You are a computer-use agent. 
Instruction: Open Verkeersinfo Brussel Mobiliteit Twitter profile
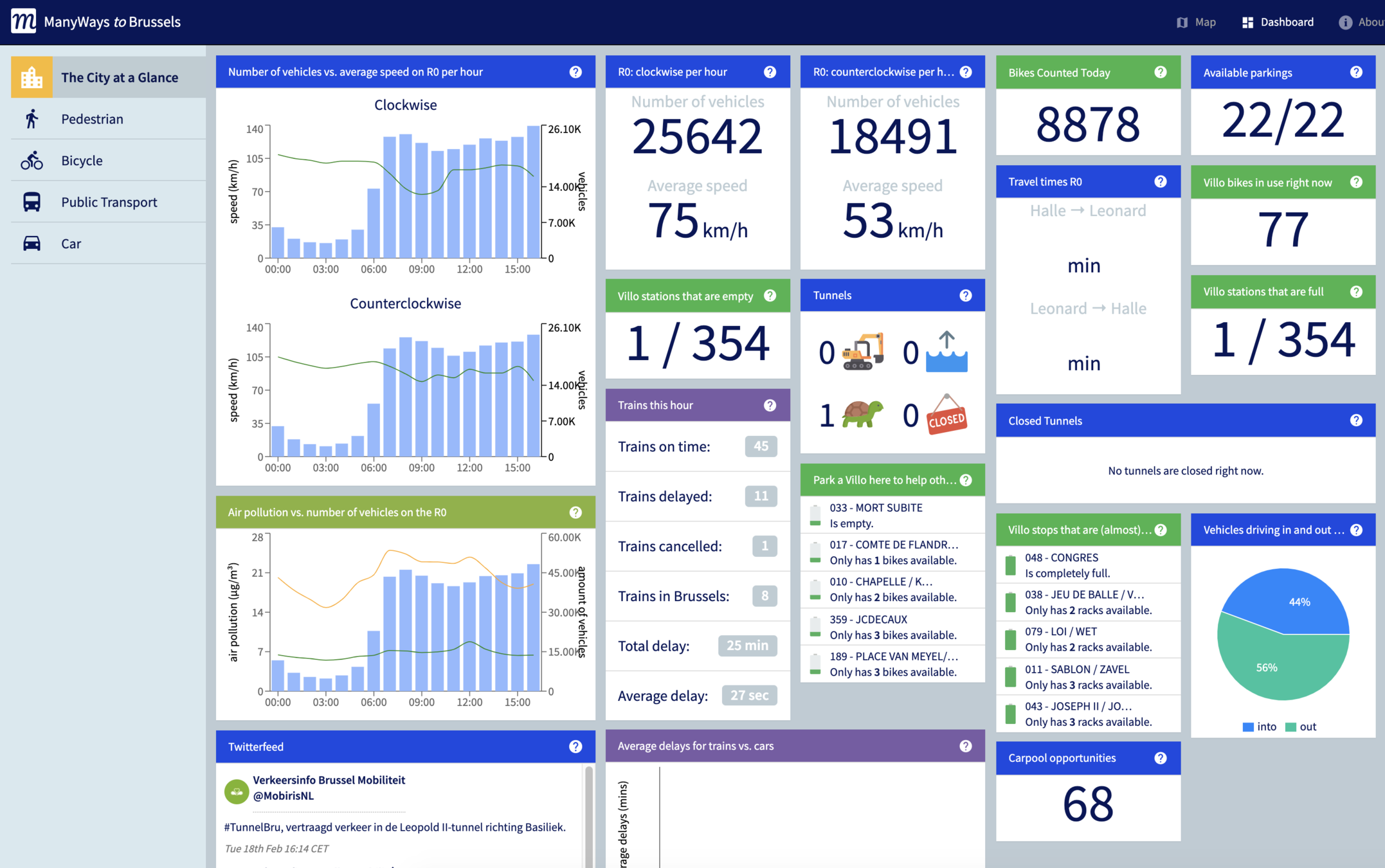(329, 780)
